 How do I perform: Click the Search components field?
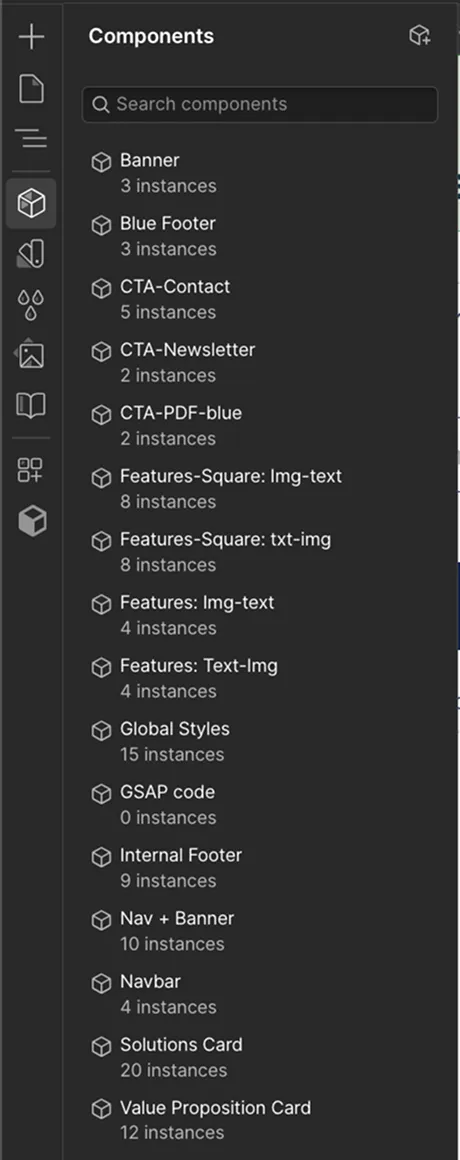(x=260, y=104)
